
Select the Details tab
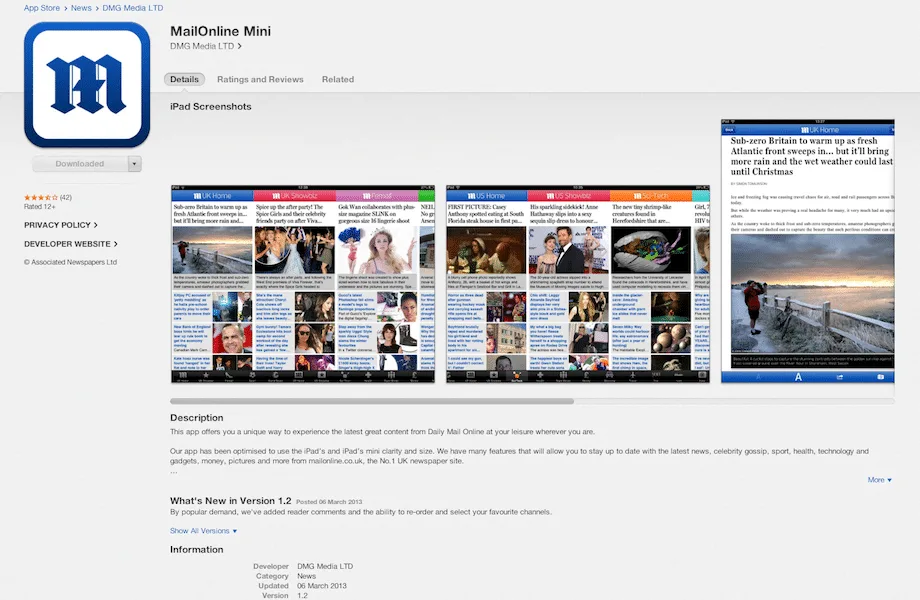[x=184, y=79]
